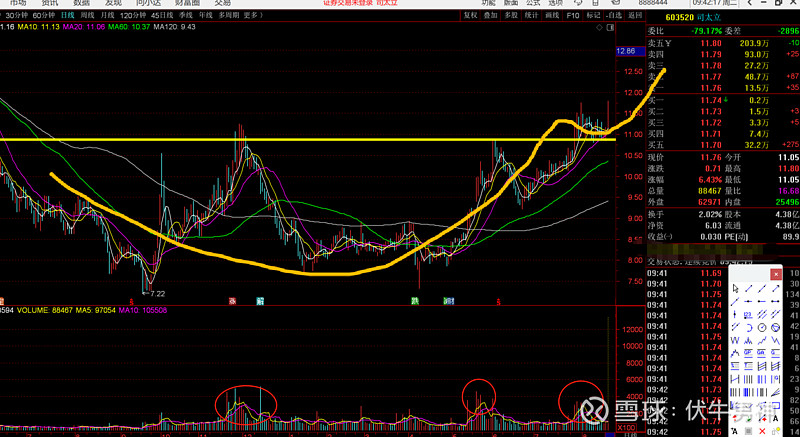Open the 统计 statistics button
The width and height of the screenshot is (800, 437).
tap(531, 15)
